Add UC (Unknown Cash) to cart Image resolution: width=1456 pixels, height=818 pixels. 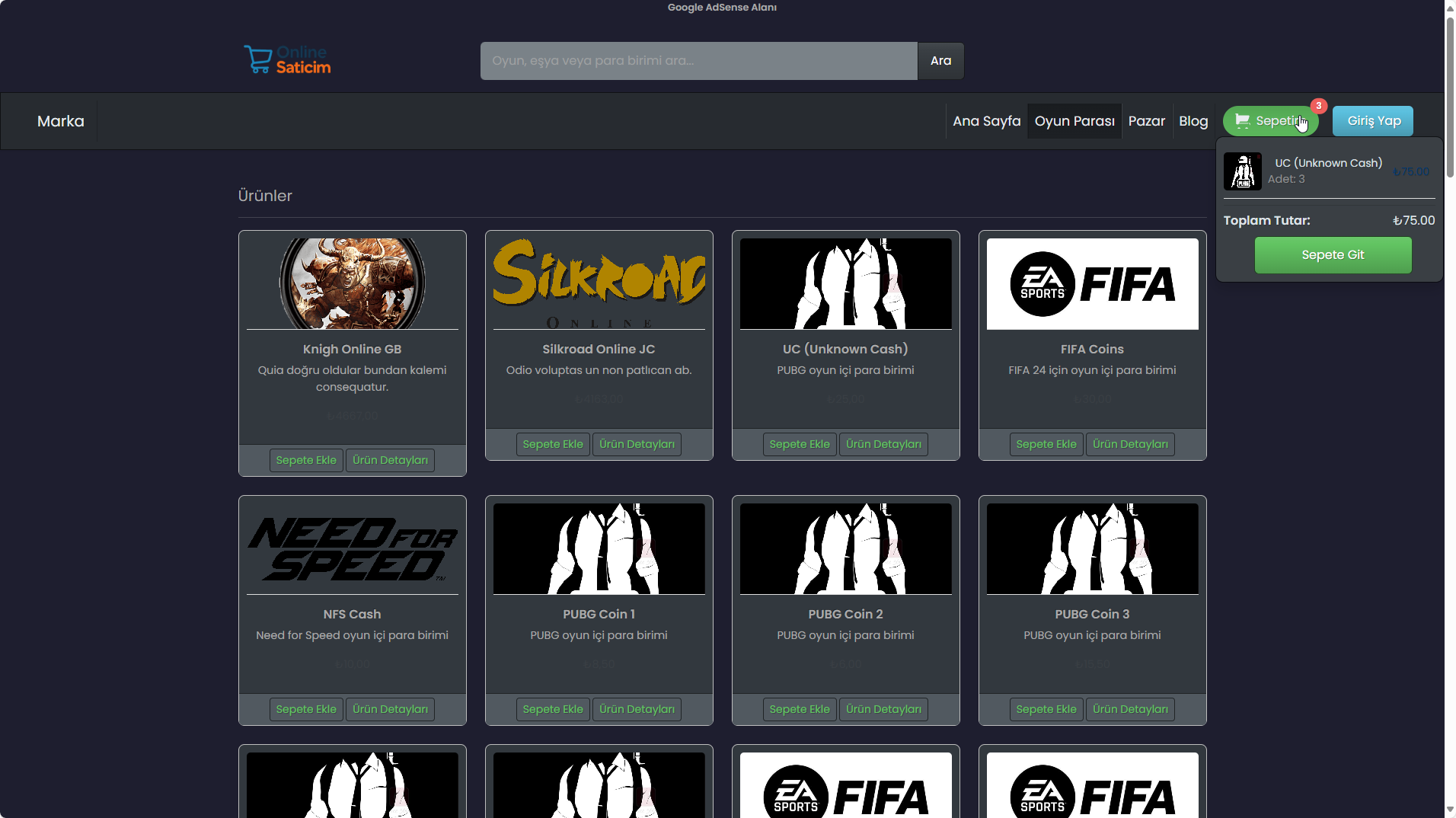tap(800, 444)
